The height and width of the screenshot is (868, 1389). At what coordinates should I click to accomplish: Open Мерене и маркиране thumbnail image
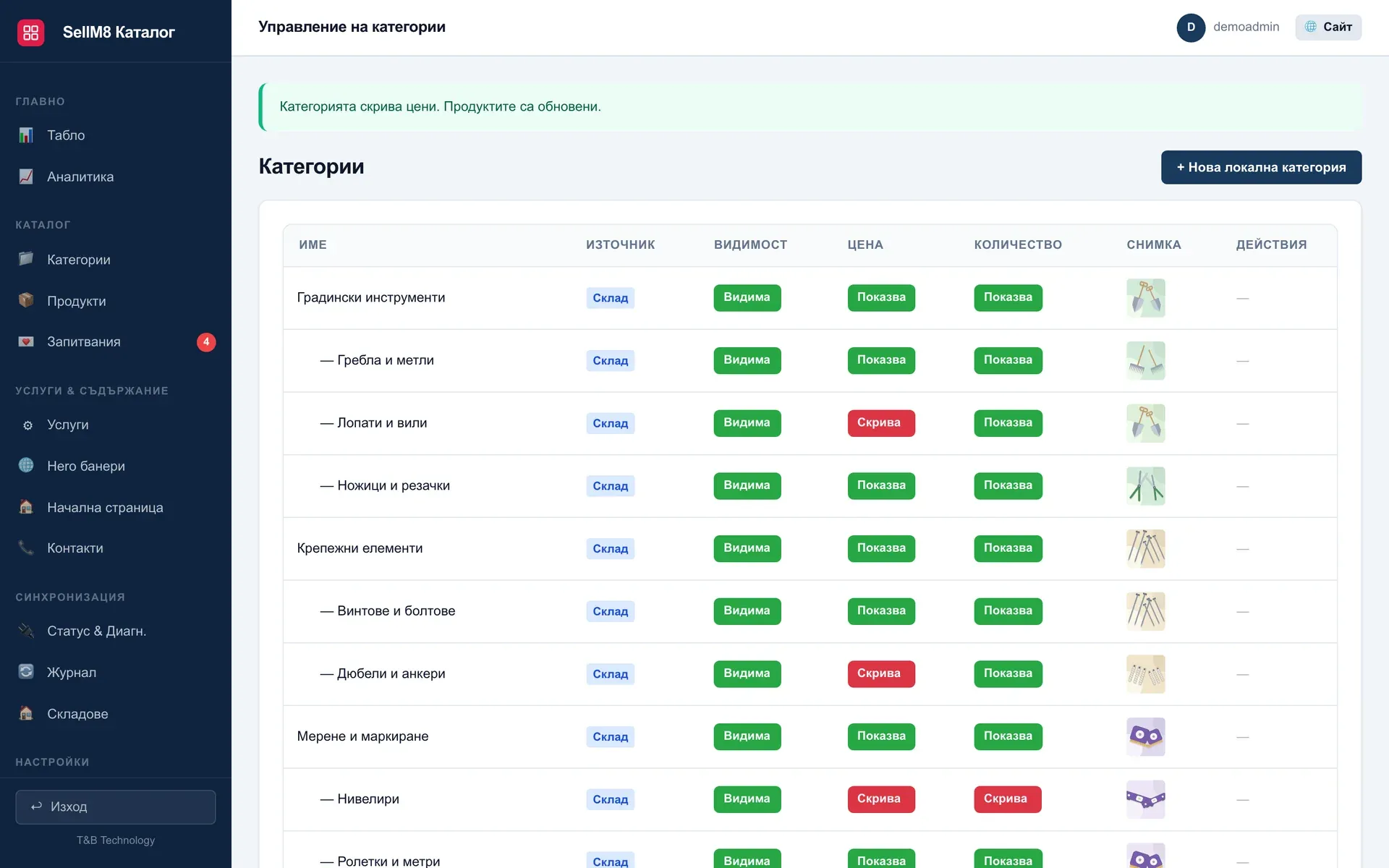click(x=1145, y=737)
